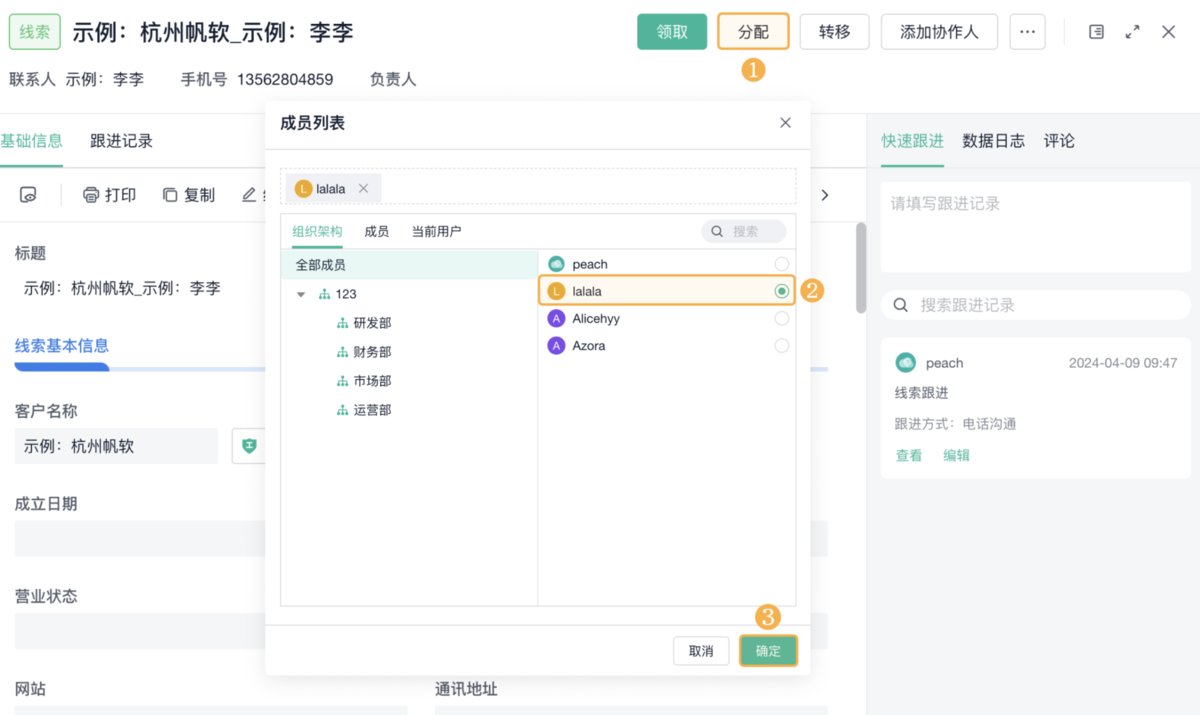Select the Azora radio button
The height and width of the screenshot is (715, 1200).
781,346
